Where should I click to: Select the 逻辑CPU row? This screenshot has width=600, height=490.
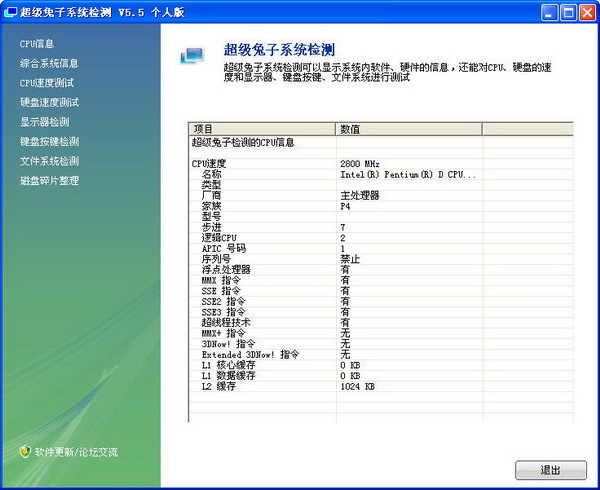(381, 238)
